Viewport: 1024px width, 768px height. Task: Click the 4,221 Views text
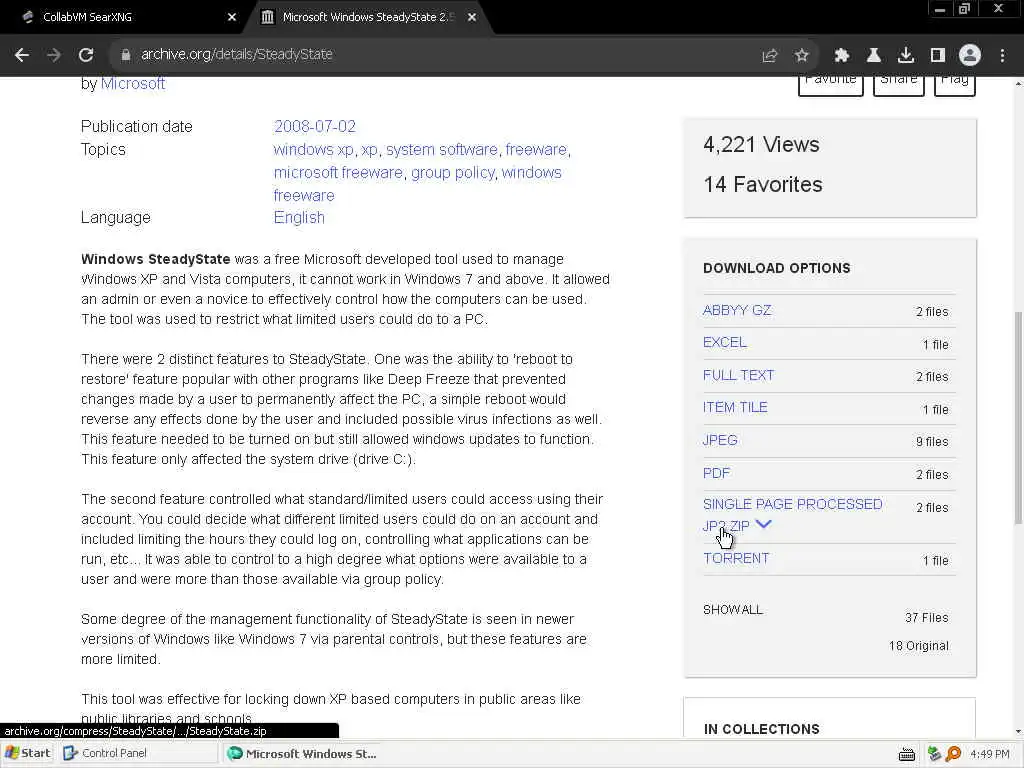(761, 144)
